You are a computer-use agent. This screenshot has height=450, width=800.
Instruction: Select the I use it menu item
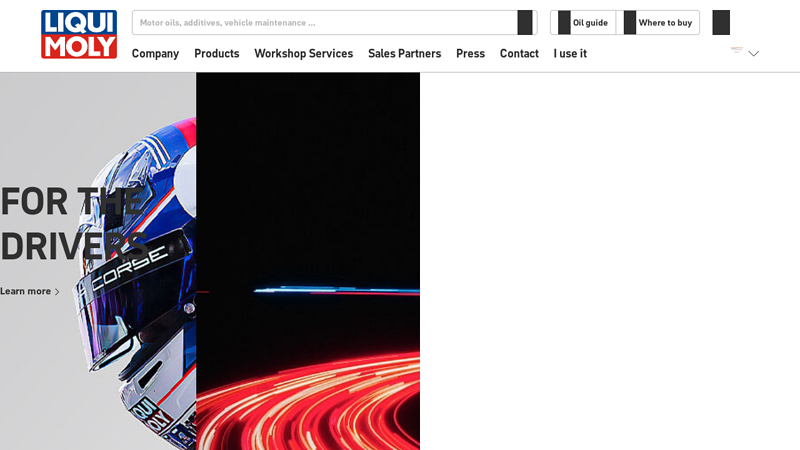pyautogui.click(x=570, y=54)
